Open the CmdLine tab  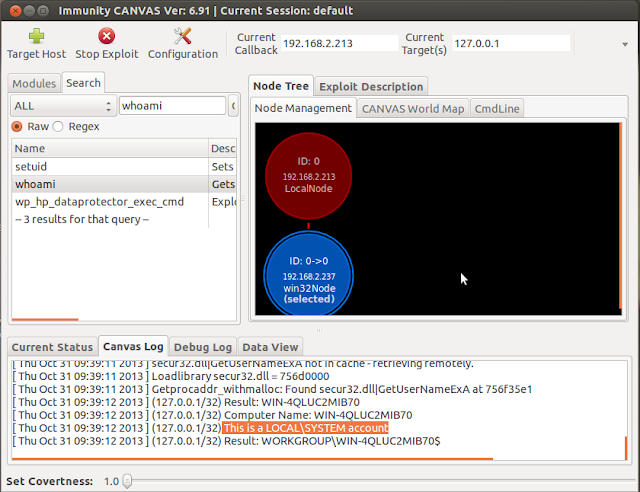497,109
